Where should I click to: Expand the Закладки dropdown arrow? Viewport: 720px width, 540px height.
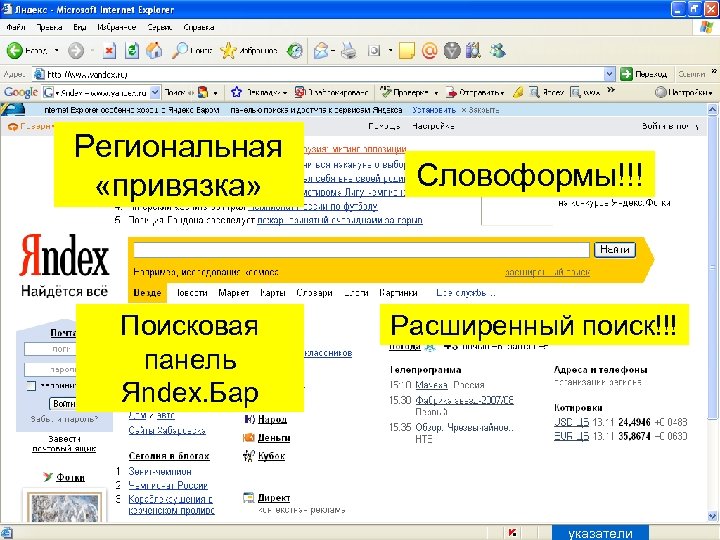[x=285, y=93]
